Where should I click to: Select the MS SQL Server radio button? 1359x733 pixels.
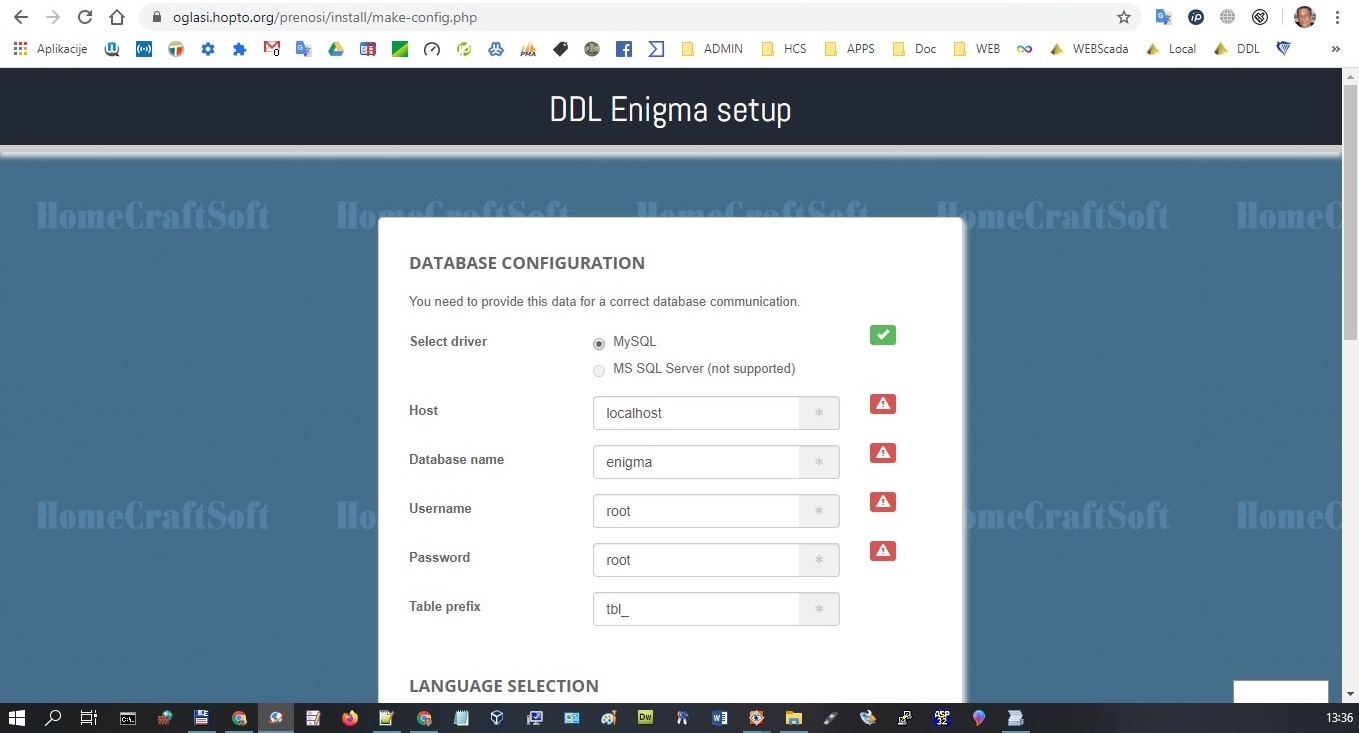coord(599,370)
